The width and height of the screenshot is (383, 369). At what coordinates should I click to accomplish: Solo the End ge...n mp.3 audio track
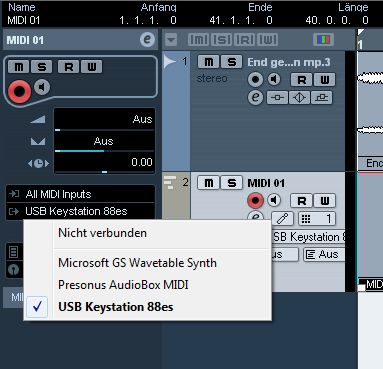pyautogui.click(x=231, y=62)
